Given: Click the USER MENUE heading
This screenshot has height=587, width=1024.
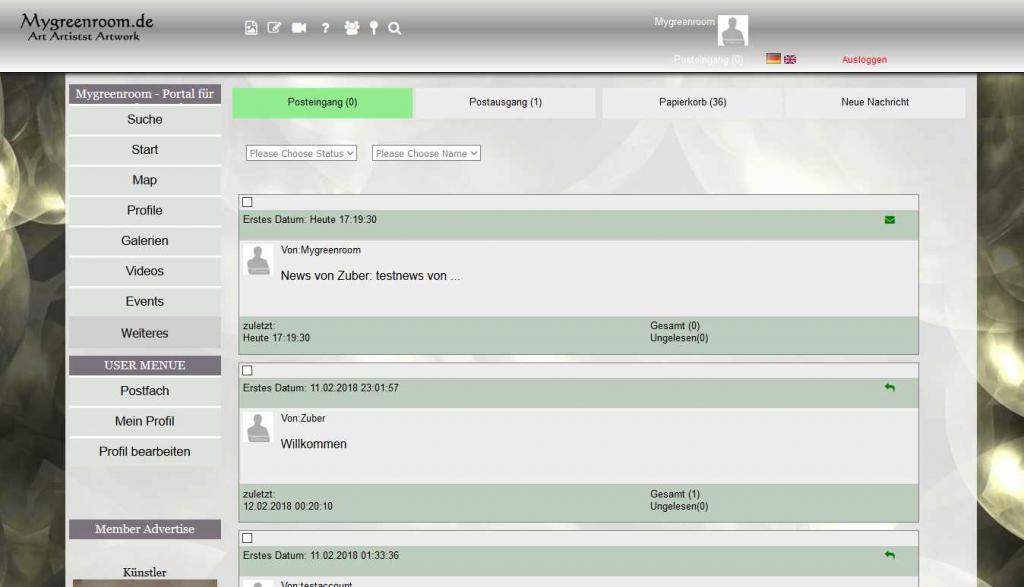Looking at the screenshot, I should (145, 366).
